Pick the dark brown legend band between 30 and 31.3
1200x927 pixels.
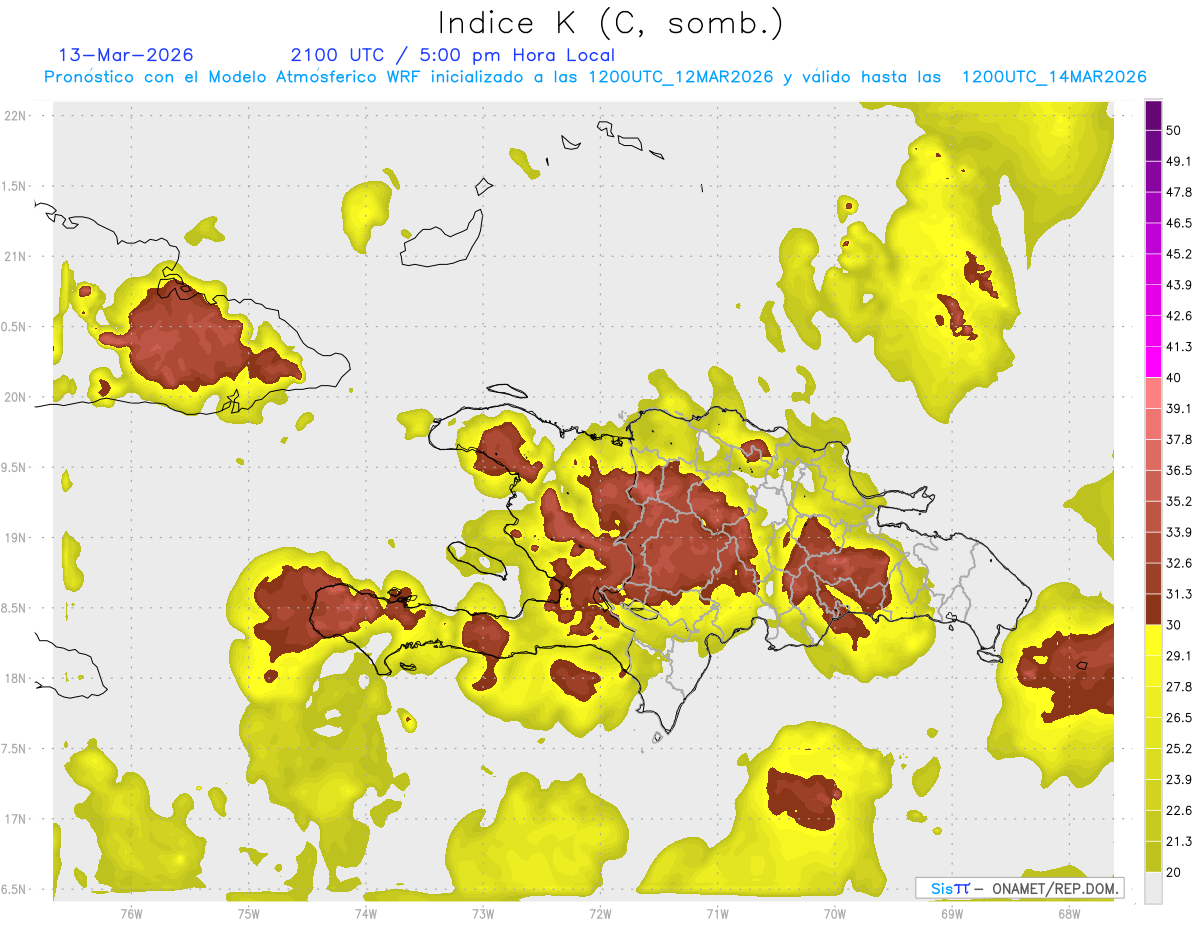click(x=1153, y=610)
